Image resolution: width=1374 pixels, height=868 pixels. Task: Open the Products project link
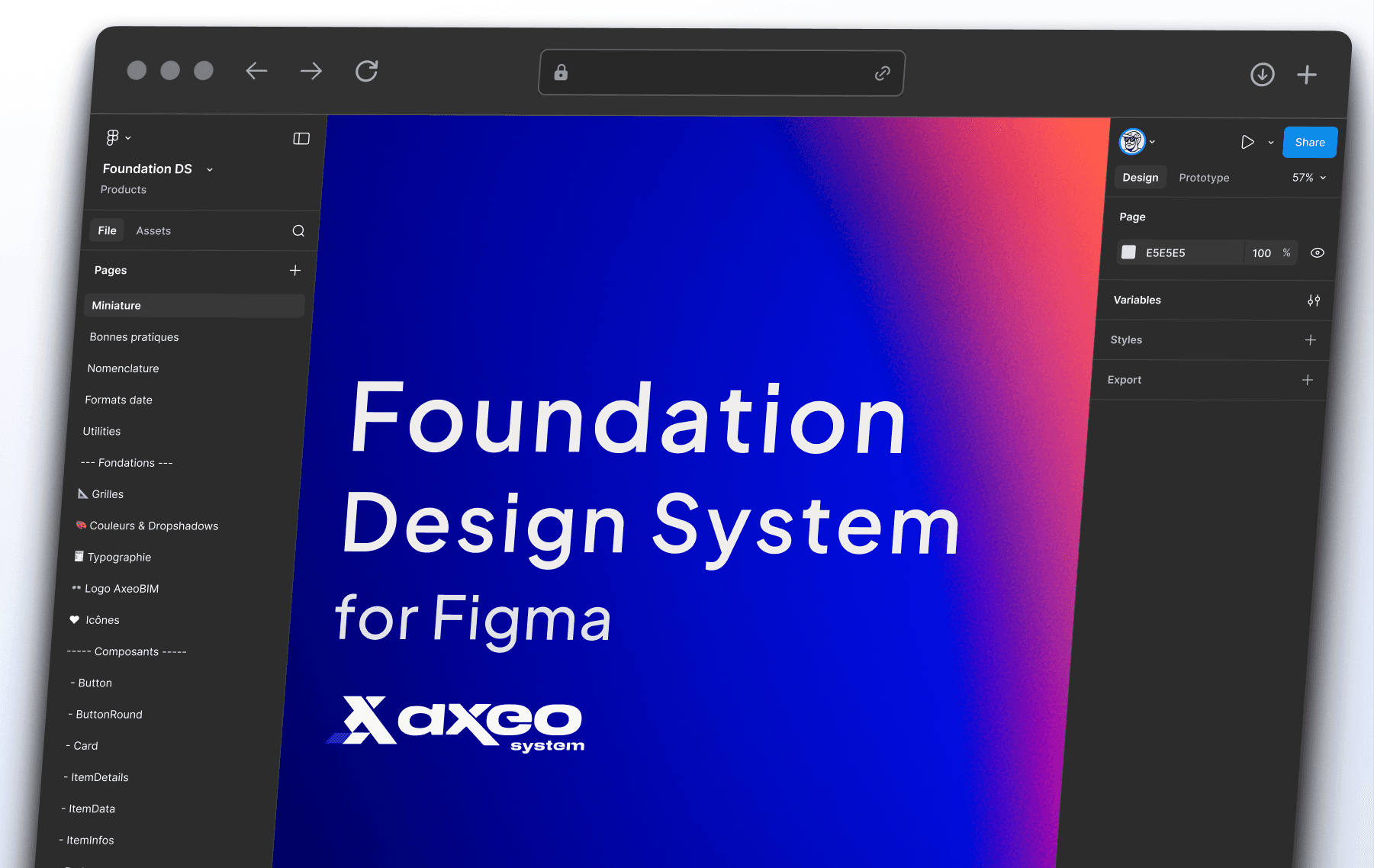(124, 190)
